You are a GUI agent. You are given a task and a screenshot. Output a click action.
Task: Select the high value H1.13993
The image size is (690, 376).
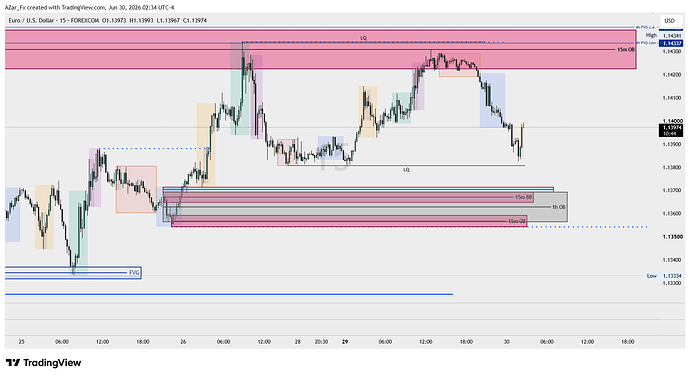[141, 21]
